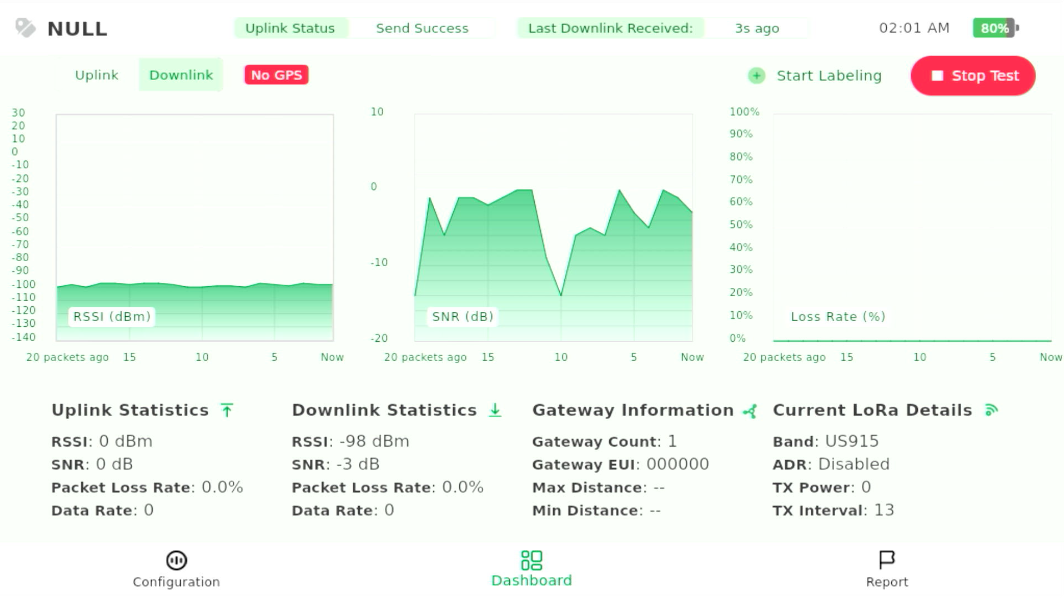The height and width of the screenshot is (598, 1064).
Task: Click the green plus icon beside Start Labeling
Action: (x=757, y=76)
